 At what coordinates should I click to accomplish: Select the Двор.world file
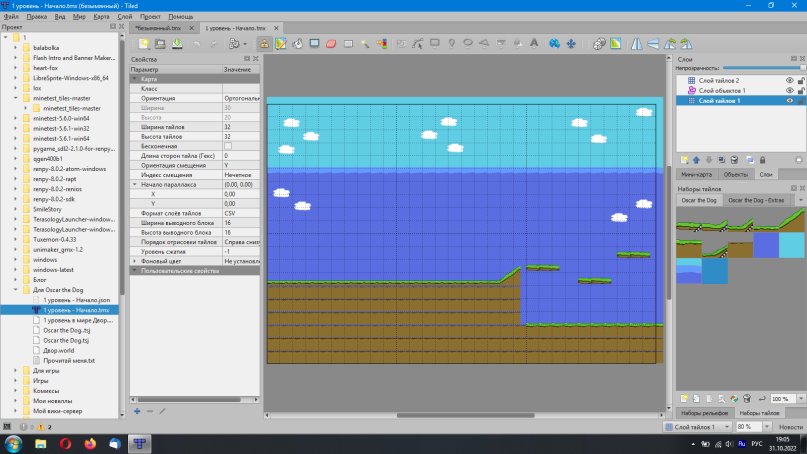[x=58, y=351]
